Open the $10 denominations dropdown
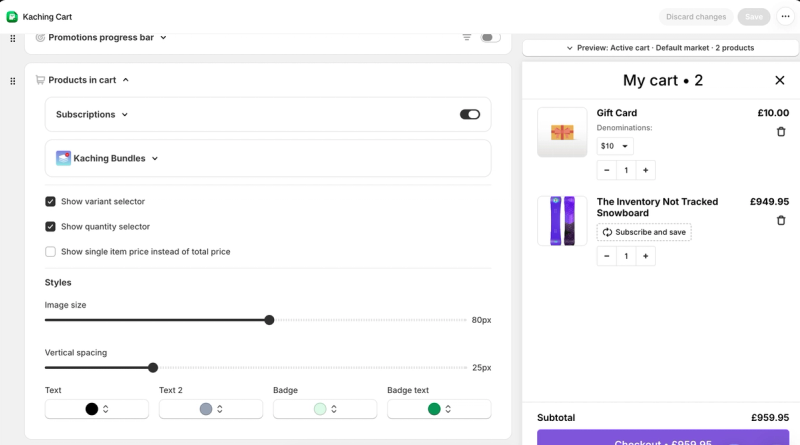This screenshot has height=445, width=800. 615,146
